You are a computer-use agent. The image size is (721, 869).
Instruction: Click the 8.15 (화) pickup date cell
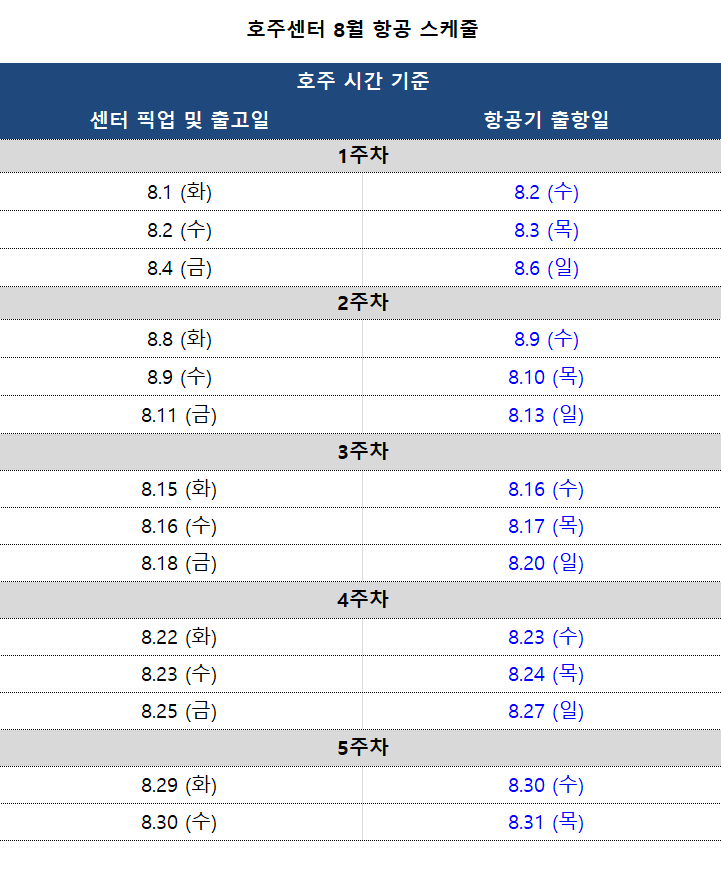tap(179, 489)
